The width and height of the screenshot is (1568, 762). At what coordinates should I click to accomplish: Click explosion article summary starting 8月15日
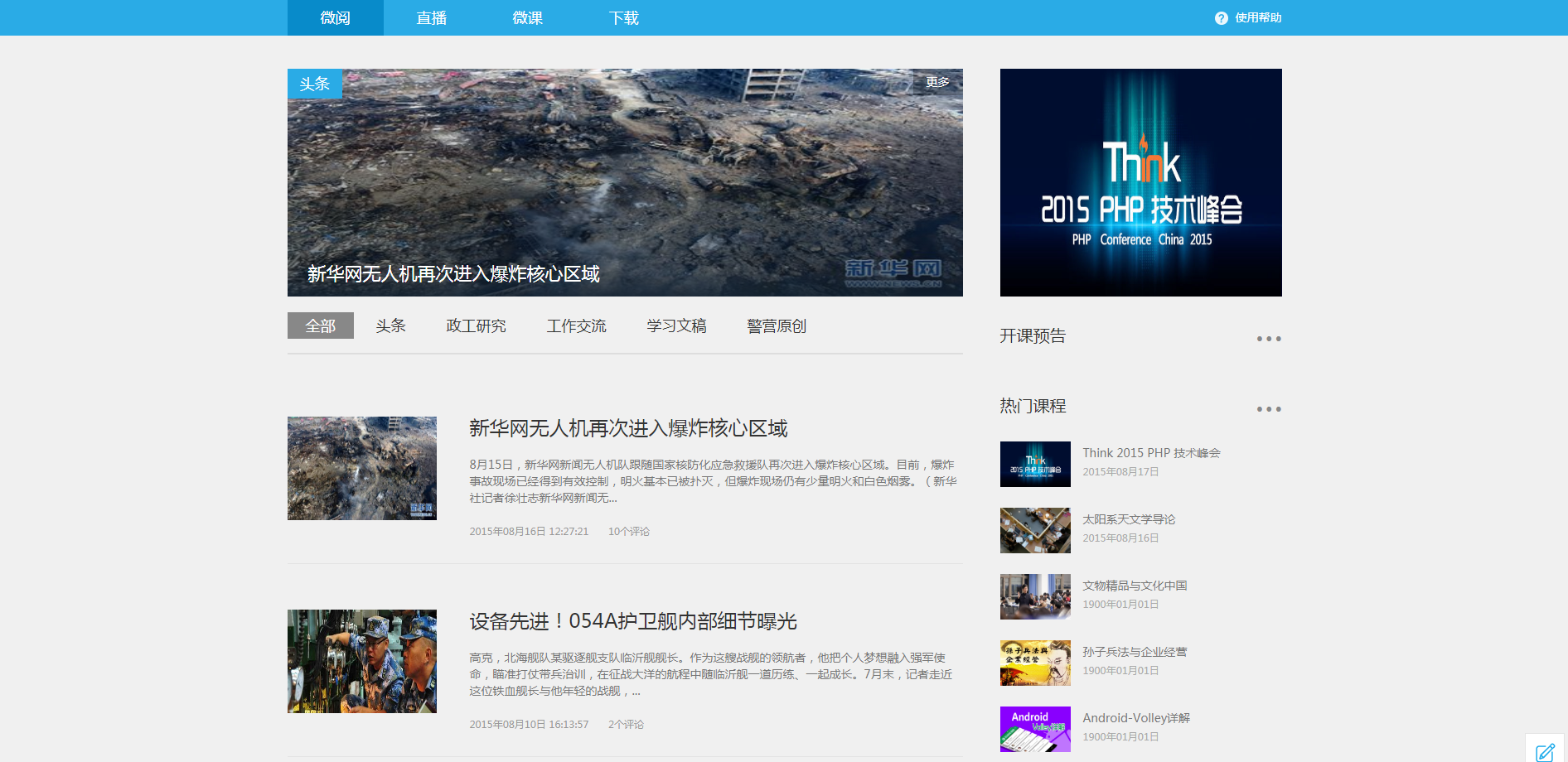(x=714, y=481)
